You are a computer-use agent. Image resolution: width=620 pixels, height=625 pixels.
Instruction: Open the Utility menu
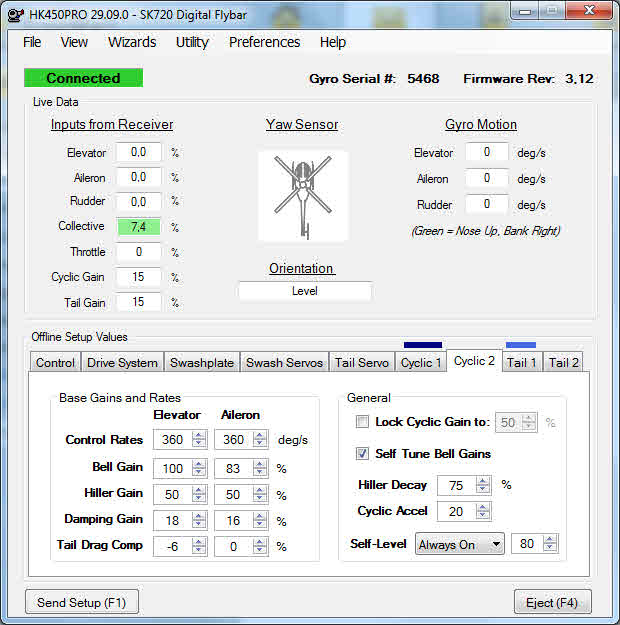click(x=192, y=42)
